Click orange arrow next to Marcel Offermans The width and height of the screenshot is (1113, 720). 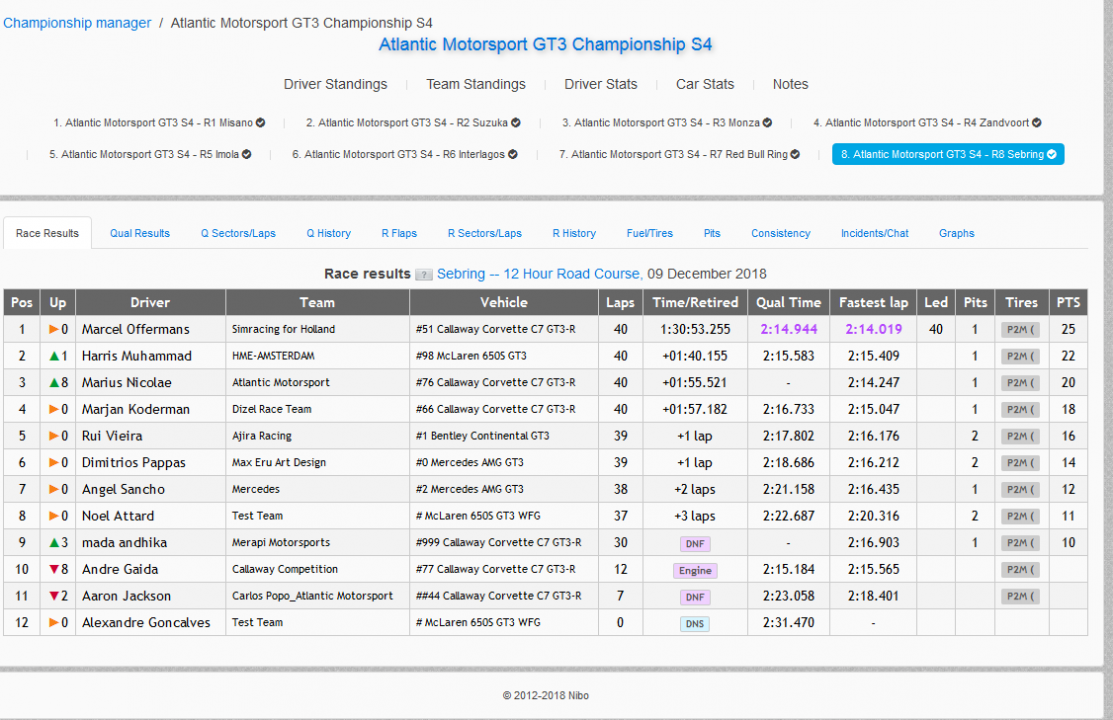[x=54, y=329]
